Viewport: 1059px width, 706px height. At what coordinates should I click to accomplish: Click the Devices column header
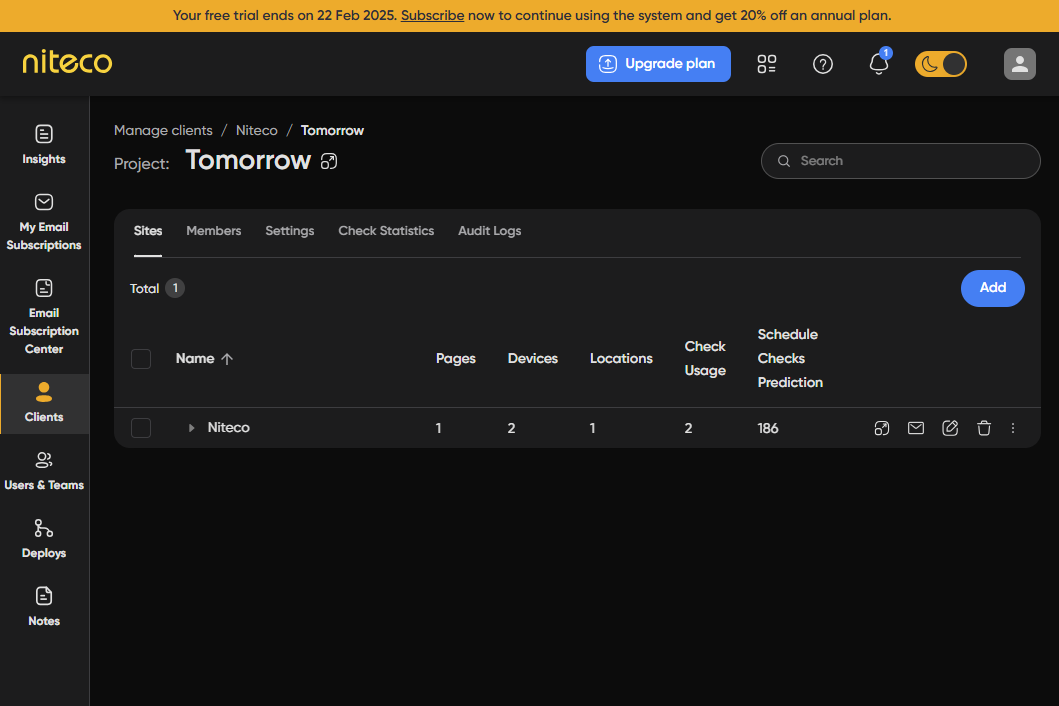click(x=533, y=359)
